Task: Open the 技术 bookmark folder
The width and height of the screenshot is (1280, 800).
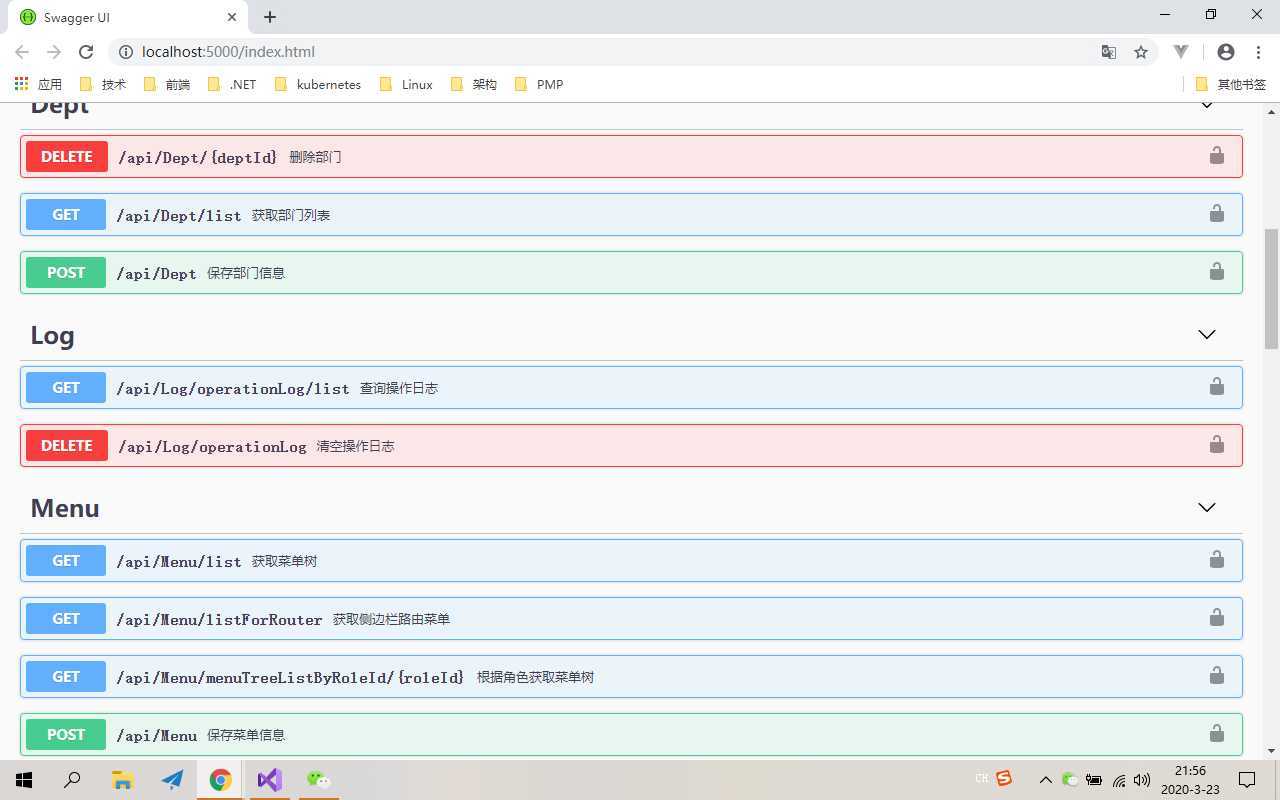Action: (x=103, y=84)
